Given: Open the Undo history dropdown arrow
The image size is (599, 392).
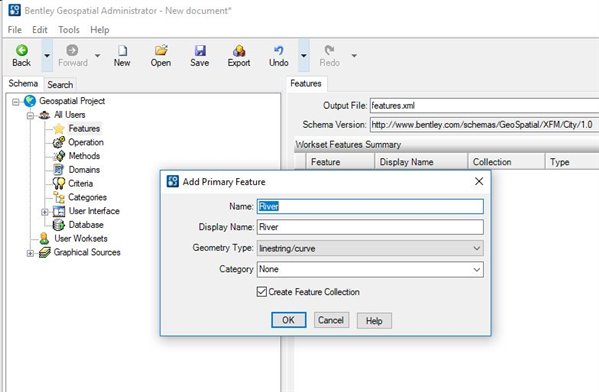Looking at the screenshot, I should [304, 56].
